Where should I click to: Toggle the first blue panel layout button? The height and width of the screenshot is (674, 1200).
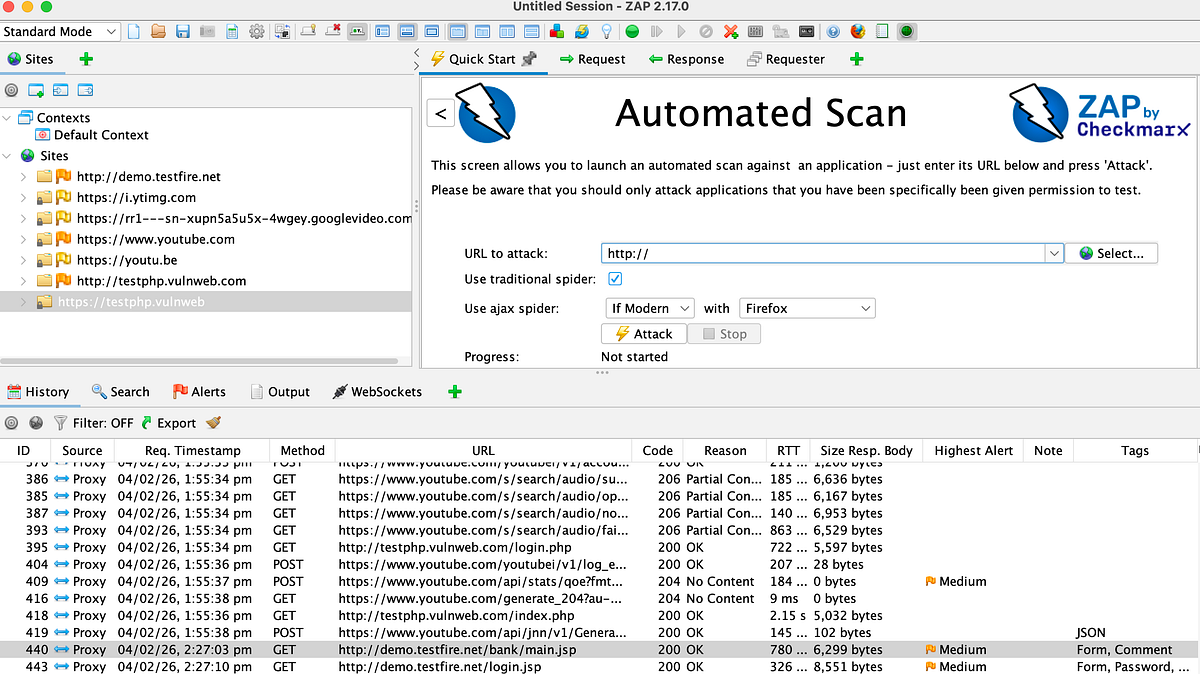[382, 32]
